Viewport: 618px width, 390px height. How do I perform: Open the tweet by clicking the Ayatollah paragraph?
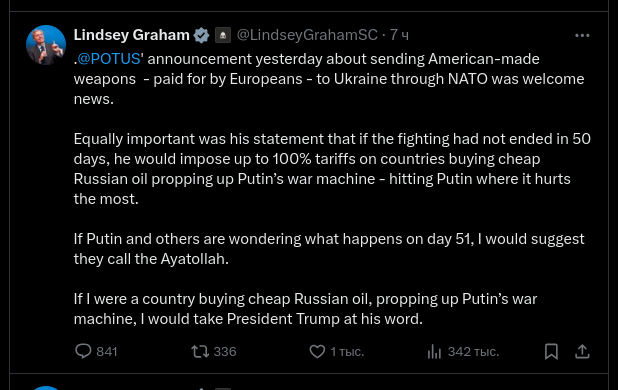click(x=329, y=249)
